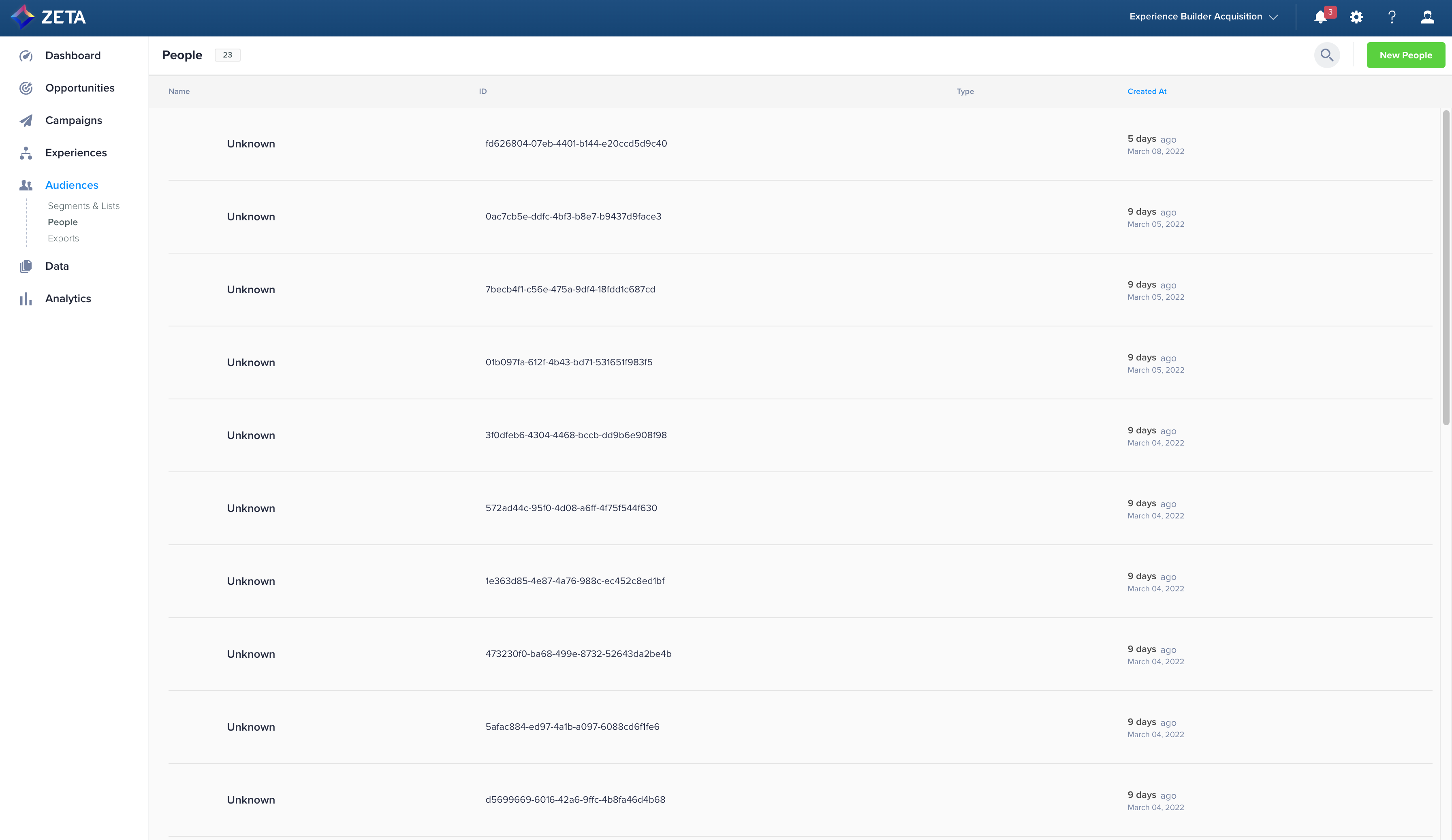The width and height of the screenshot is (1452, 840).
Task: Click the Dashboard gauge icon
Action: point(26,56)
